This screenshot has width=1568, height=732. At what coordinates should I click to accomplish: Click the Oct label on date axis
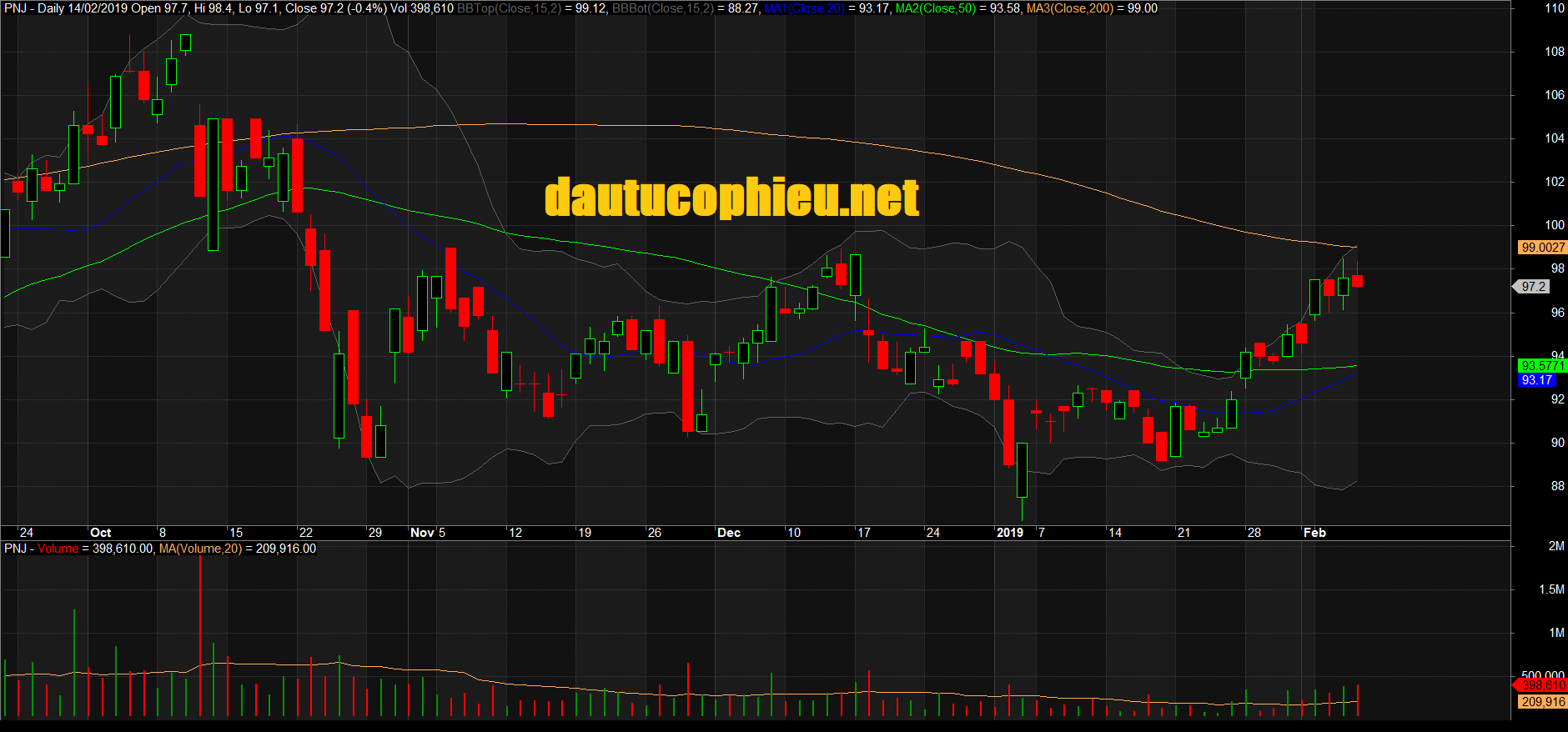tap(100, 533)
